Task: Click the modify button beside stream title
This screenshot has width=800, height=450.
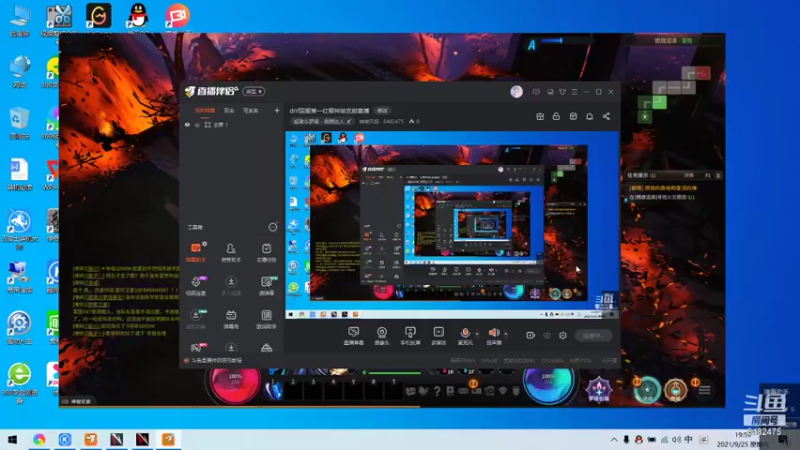Action: pyautogui.click(x=382, y=110)
